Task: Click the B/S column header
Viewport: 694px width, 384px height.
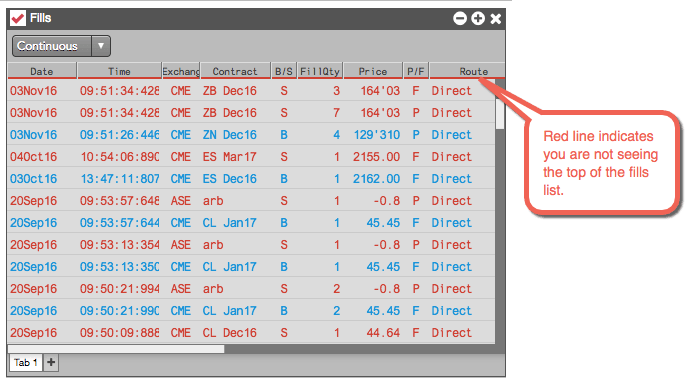Action: click(284, 71)
